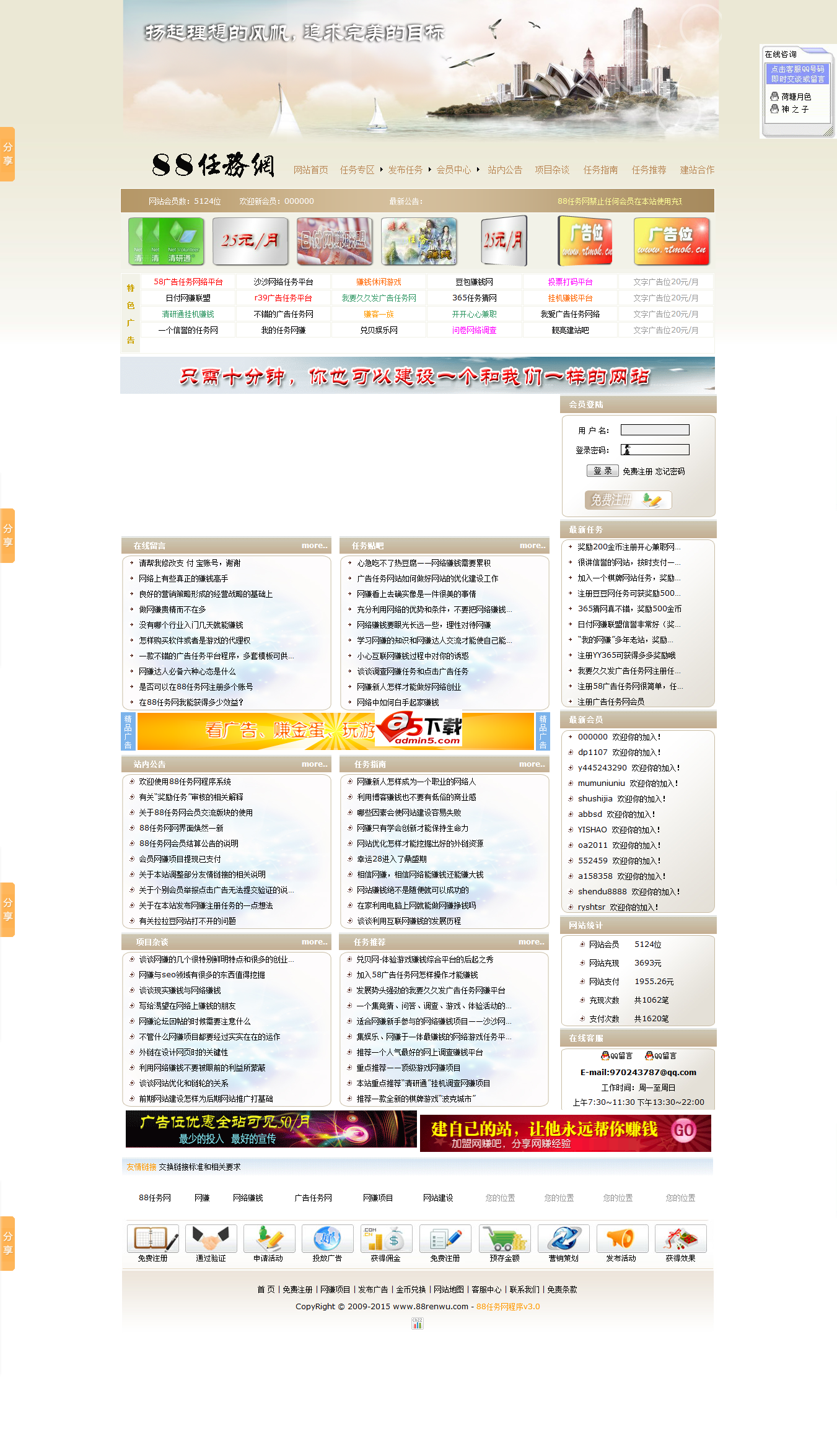Screen dimensions: 837x1456
Task: Open the post 网络上有些真正的赚钱高手
Action: tap(183, 578)
